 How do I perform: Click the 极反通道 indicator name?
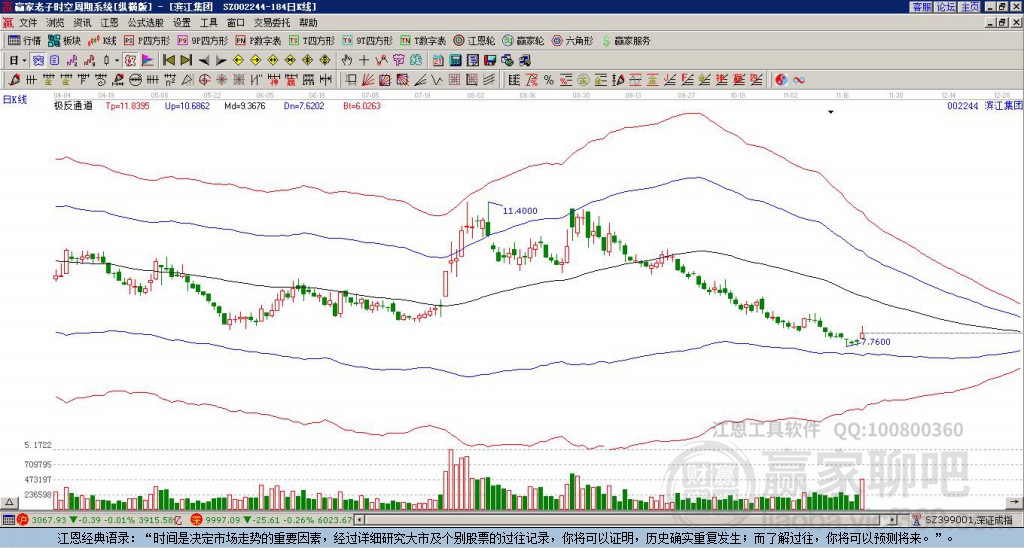(x=73, y=105)
